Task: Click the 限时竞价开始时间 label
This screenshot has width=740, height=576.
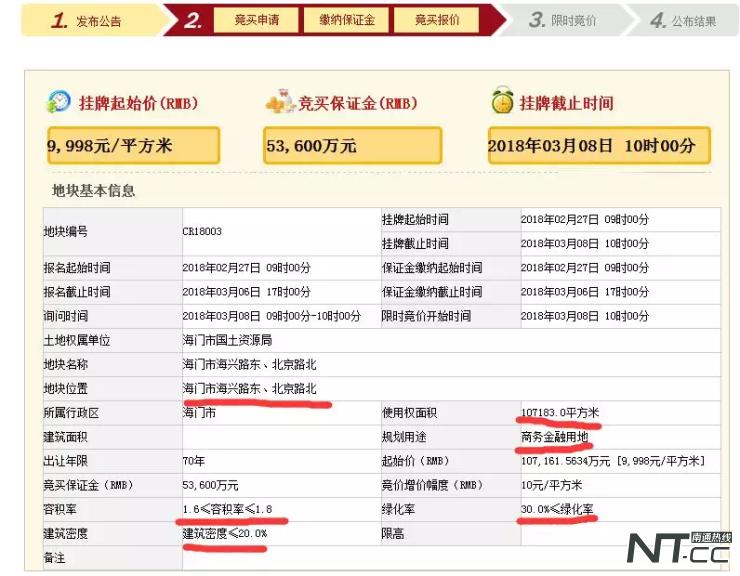Action: coord(426,316)
